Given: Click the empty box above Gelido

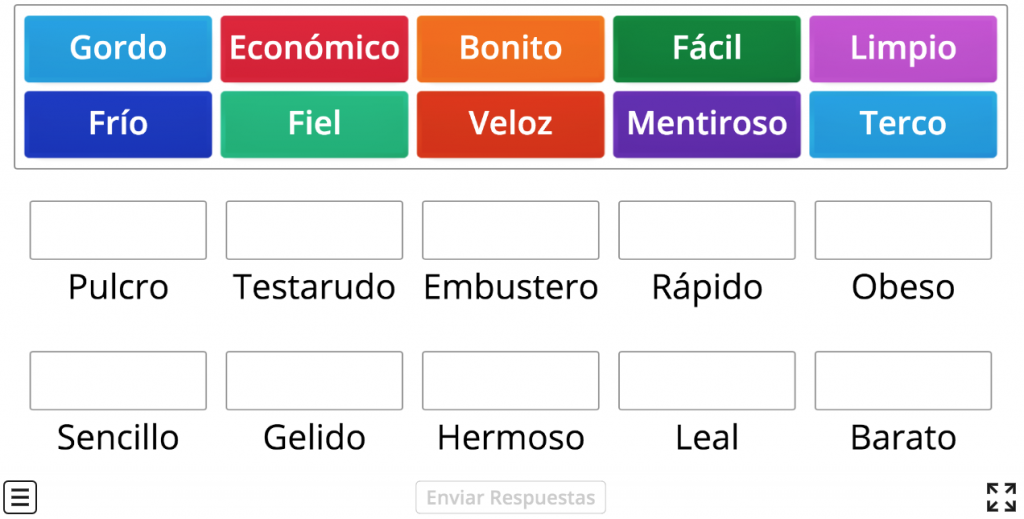Looking at the screenshot, I should [314, 380].
